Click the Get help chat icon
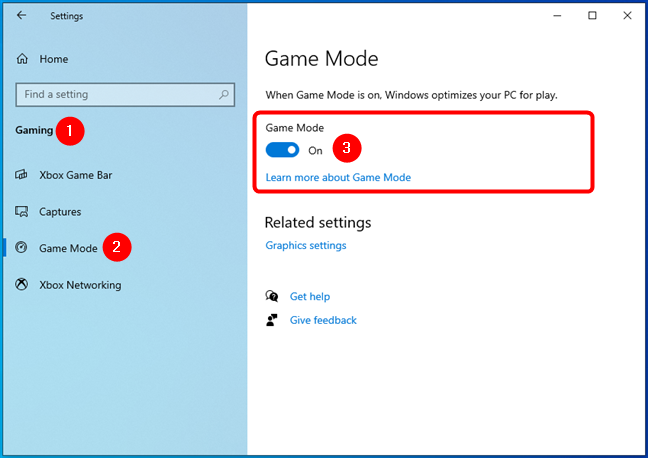The width and height of the screenshot is (648, 458). tap(272, 297)
